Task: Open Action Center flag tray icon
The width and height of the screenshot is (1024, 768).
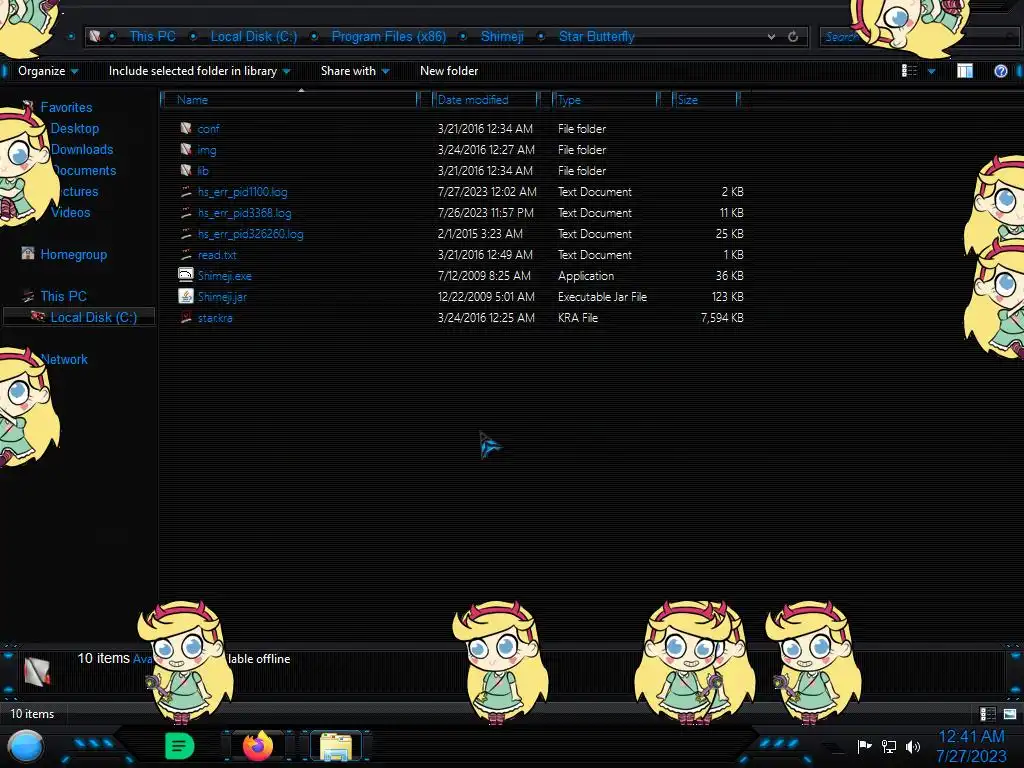Action: 864,746
